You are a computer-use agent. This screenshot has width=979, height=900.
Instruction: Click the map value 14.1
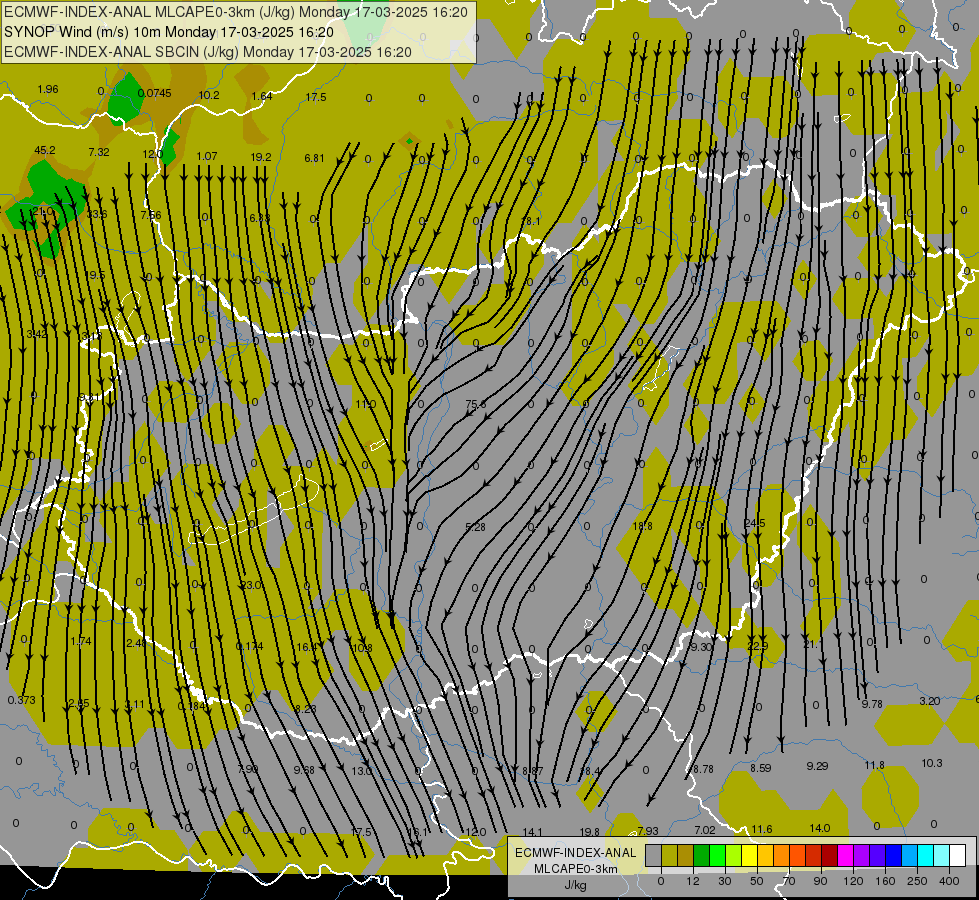pyautogui.click(x=532, y=832)
